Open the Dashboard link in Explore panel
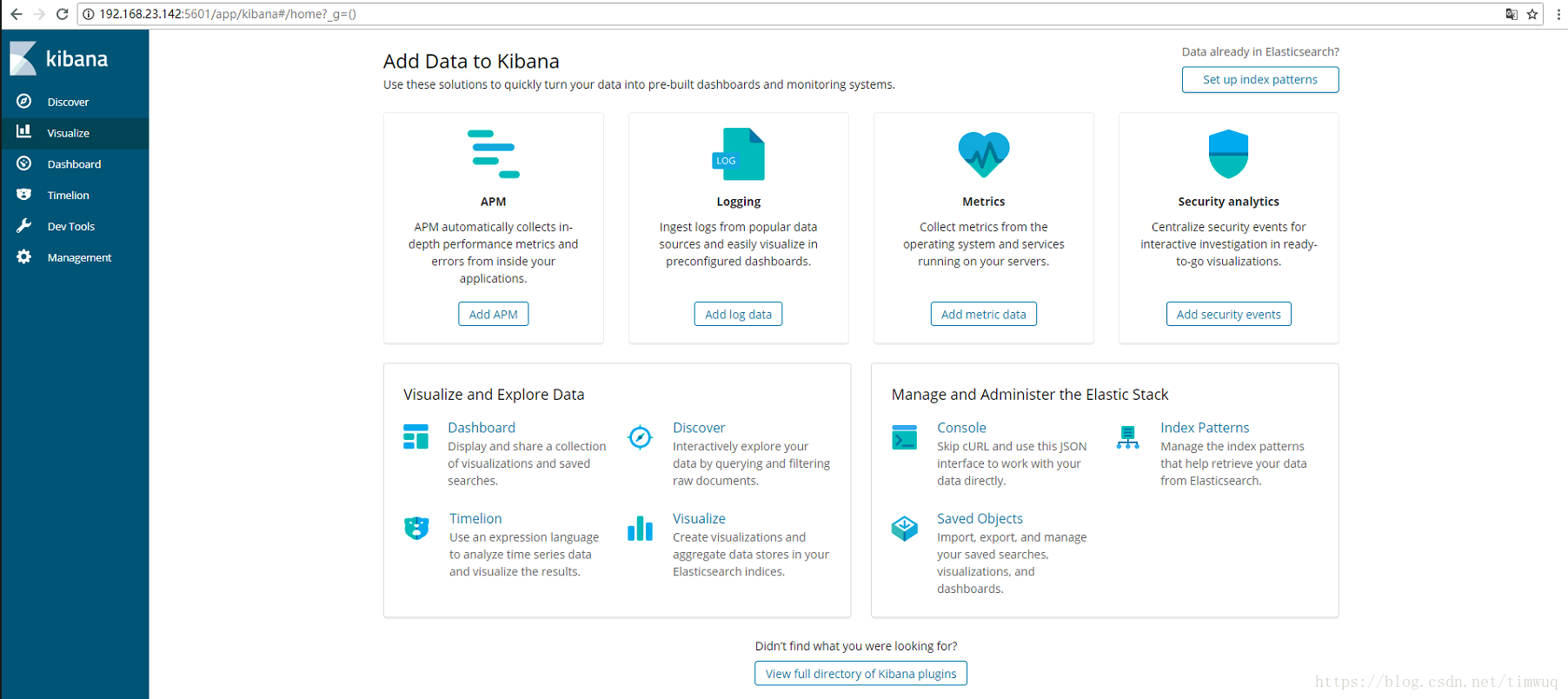This screenshot has height=699, width=1568. pos(482,428)
